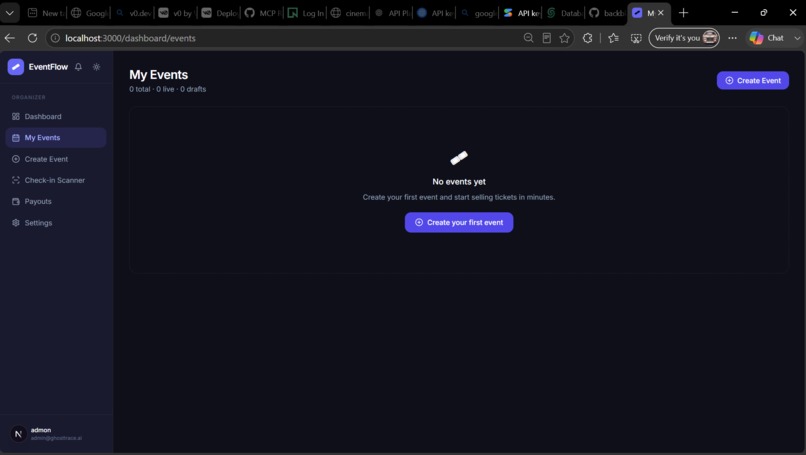Select My Events in the sidebar
The height and width of the screenshot is (455, 806).
pos(56,138)
